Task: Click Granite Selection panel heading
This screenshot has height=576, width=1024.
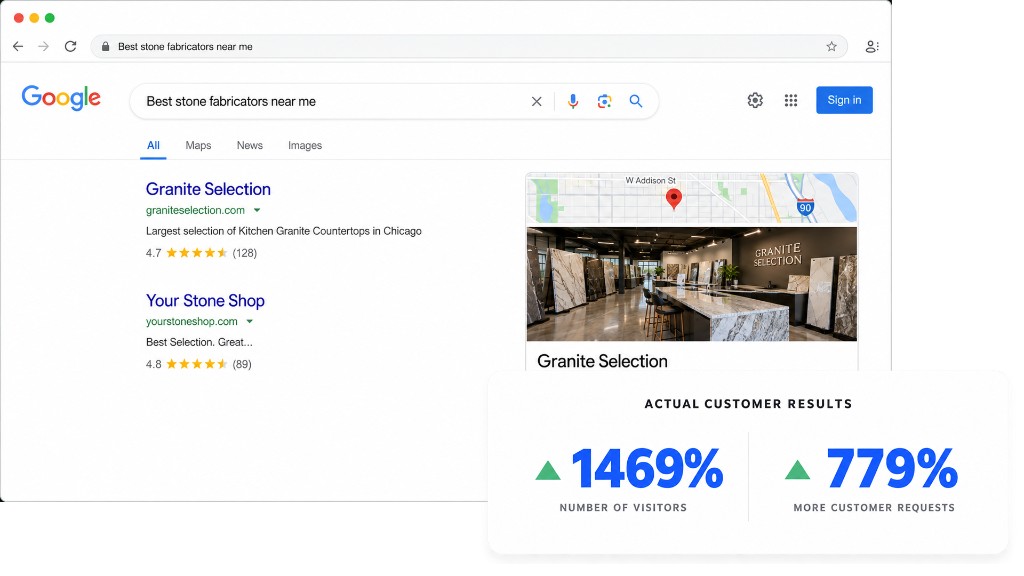Action: (x=602, y=361)
